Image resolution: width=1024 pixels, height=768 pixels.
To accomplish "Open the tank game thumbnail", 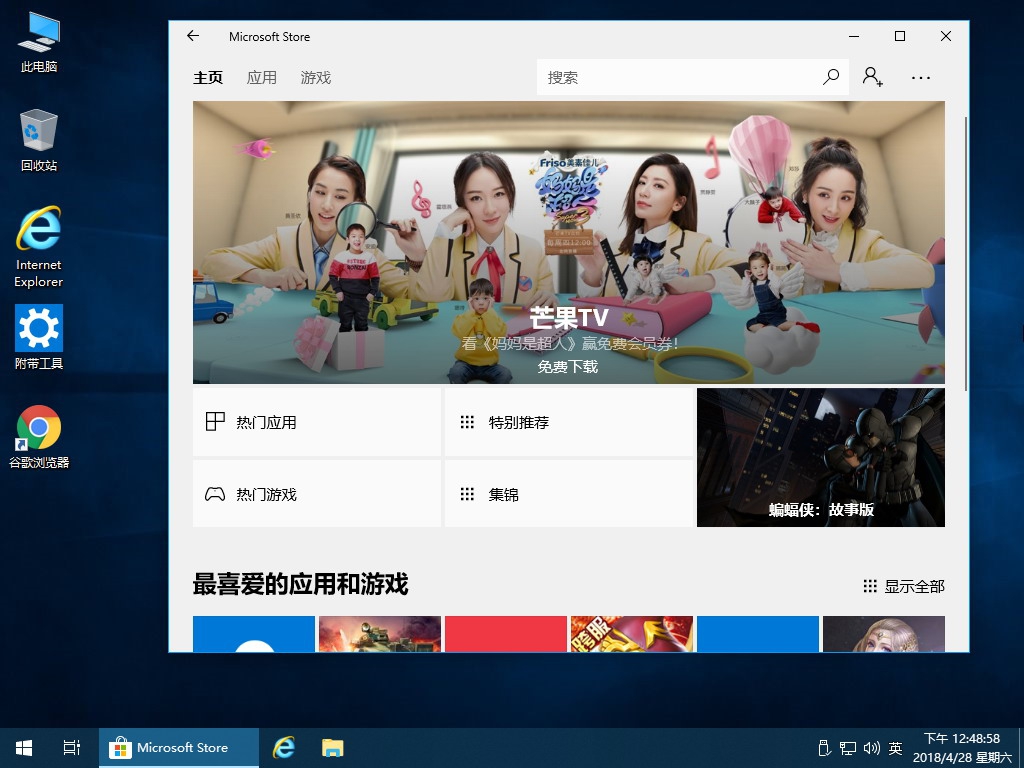I will pos(380,634).
